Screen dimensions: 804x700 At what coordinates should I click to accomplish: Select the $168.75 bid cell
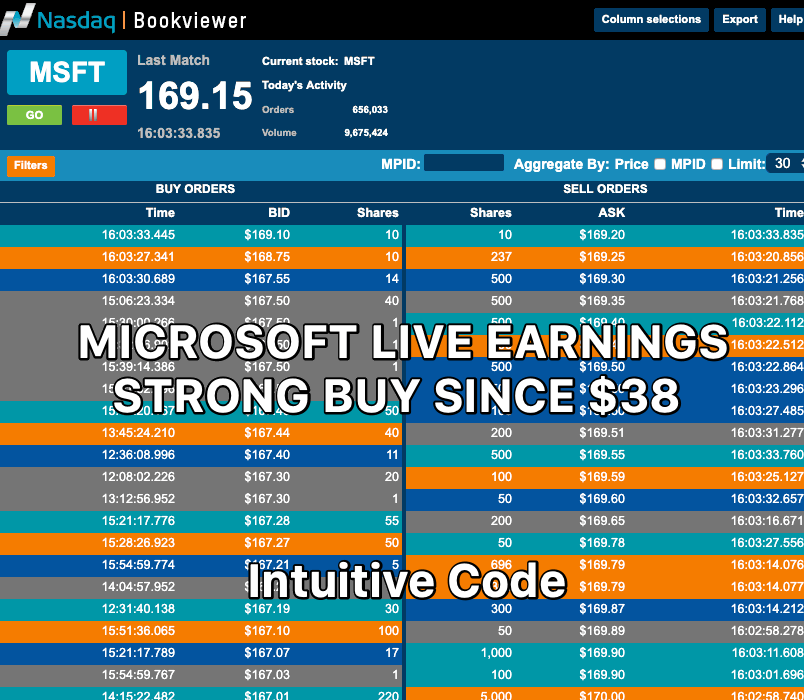coord(267,257)
